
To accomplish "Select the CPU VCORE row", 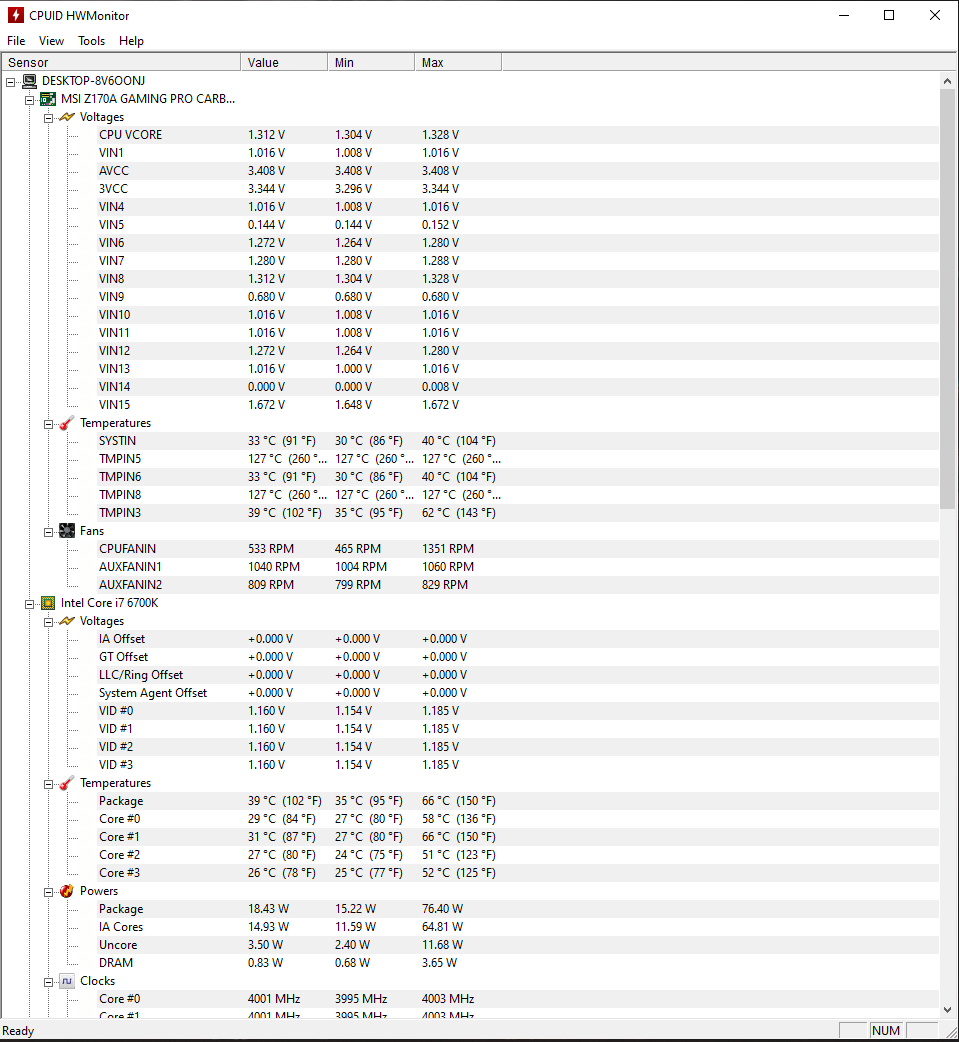I will click(x=518, y=135).
